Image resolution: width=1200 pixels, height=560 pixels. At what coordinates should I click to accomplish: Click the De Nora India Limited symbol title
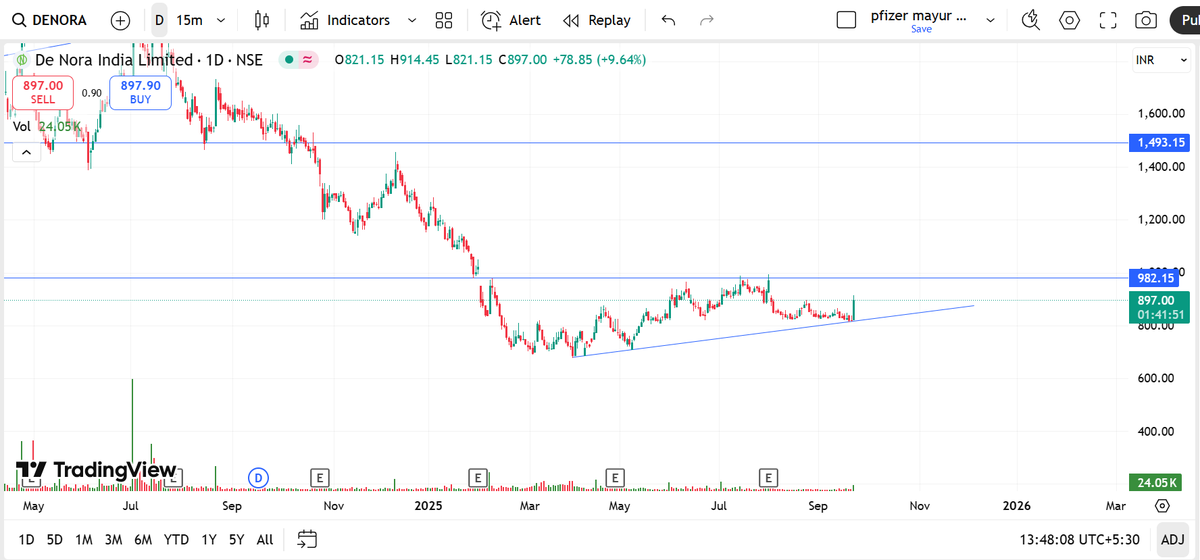tap(115, 60)
